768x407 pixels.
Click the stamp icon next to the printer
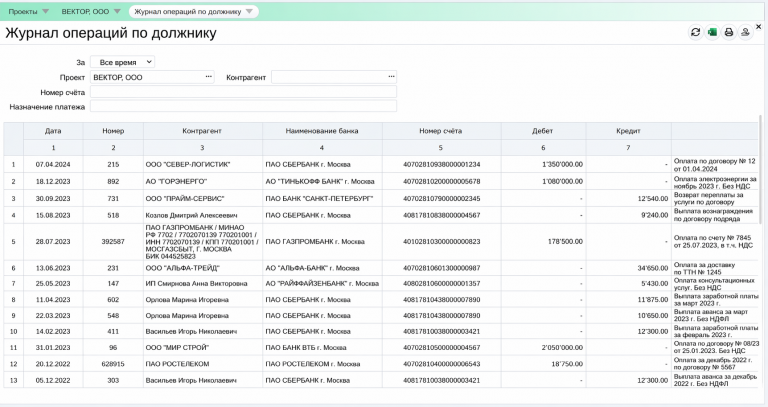coord(745,32)
